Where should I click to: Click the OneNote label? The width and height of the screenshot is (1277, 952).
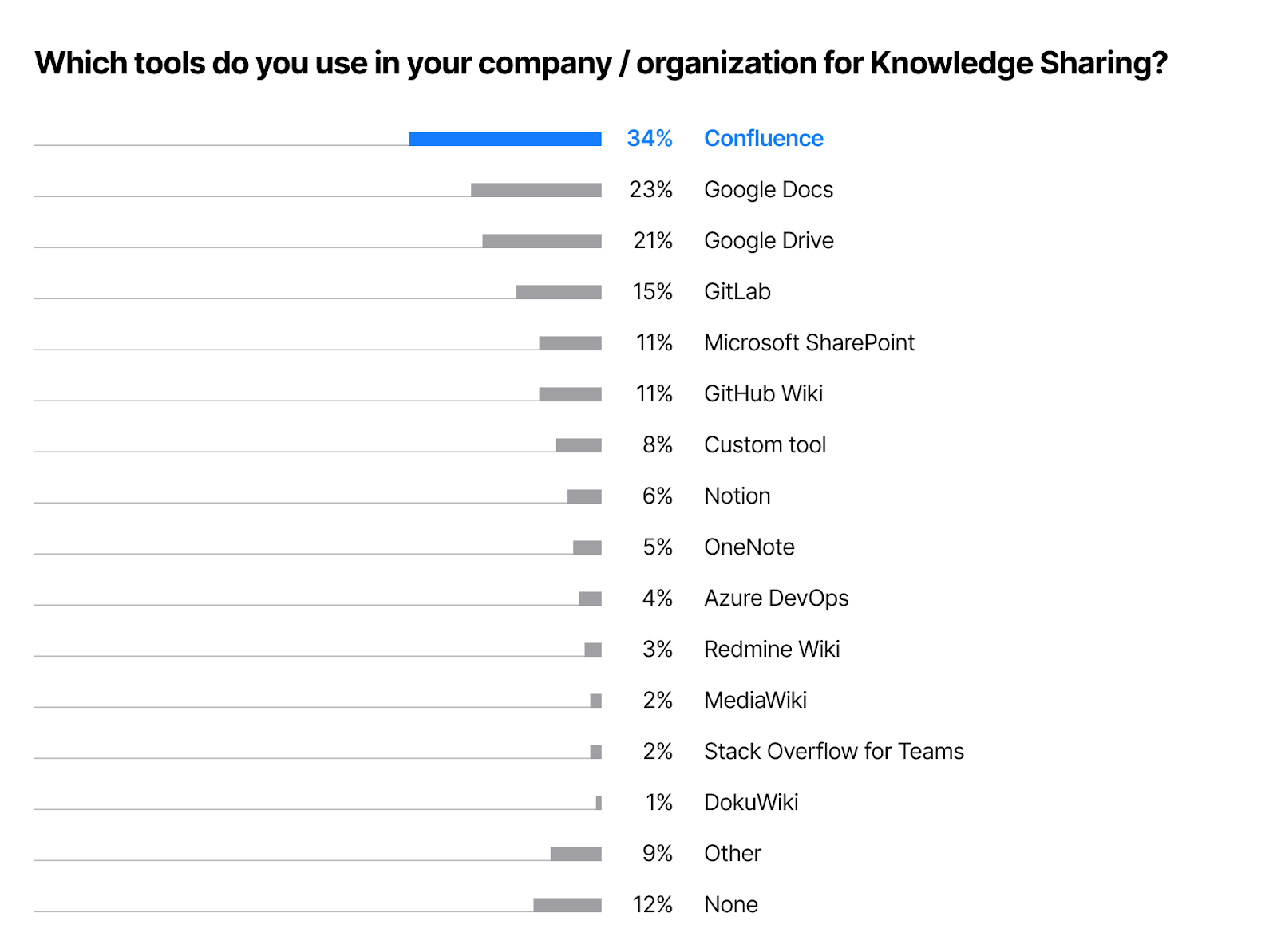click(749, 547)
